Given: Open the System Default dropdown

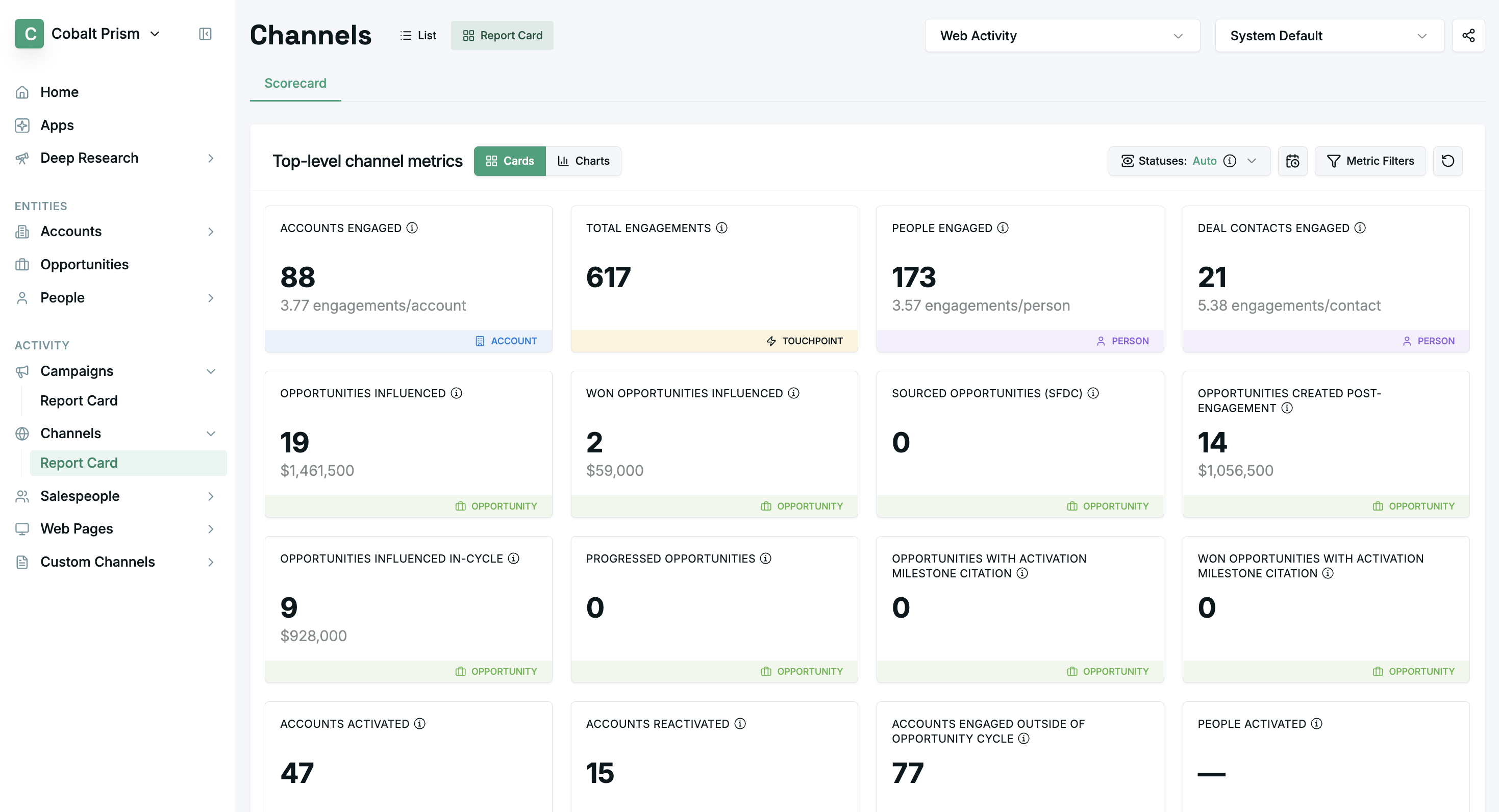Looking at the screenshot, I should [x=1329, y=36].
